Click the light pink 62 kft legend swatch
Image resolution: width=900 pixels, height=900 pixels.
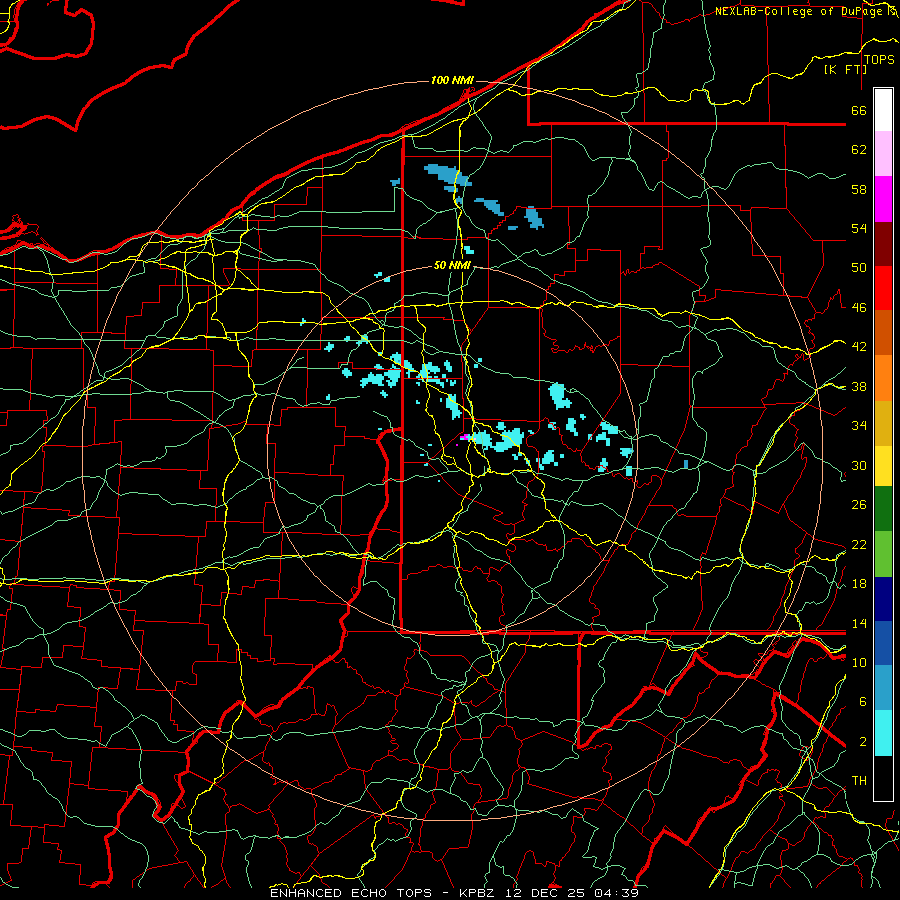tap(883, 154)
